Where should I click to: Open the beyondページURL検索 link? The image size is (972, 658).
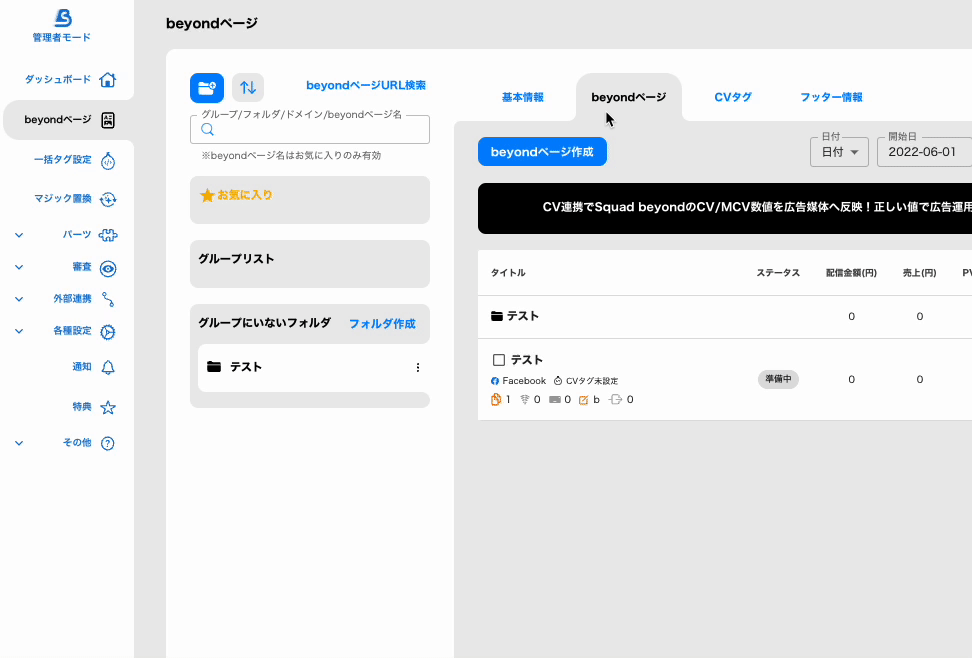366,86
